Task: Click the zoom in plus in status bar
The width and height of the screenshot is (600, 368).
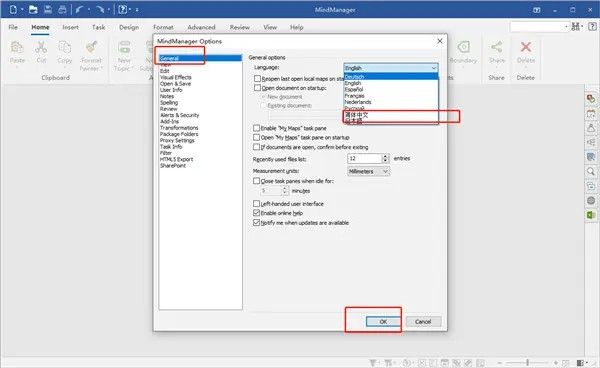Action: click(556, 363)
